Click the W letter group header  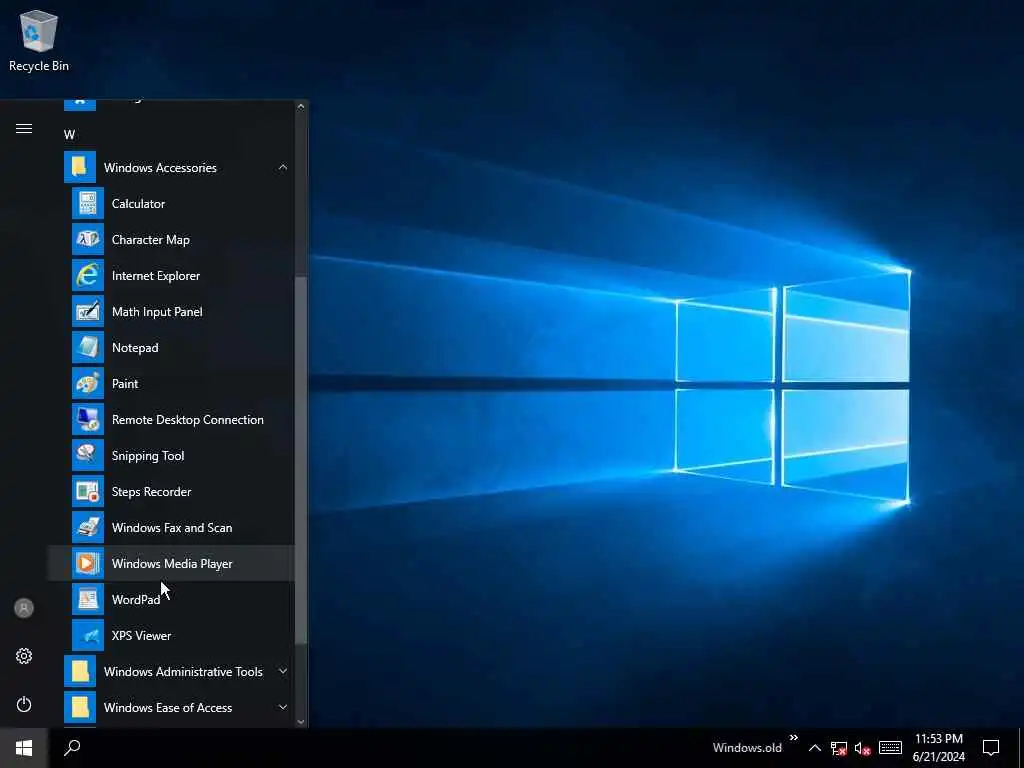[69, 135]
